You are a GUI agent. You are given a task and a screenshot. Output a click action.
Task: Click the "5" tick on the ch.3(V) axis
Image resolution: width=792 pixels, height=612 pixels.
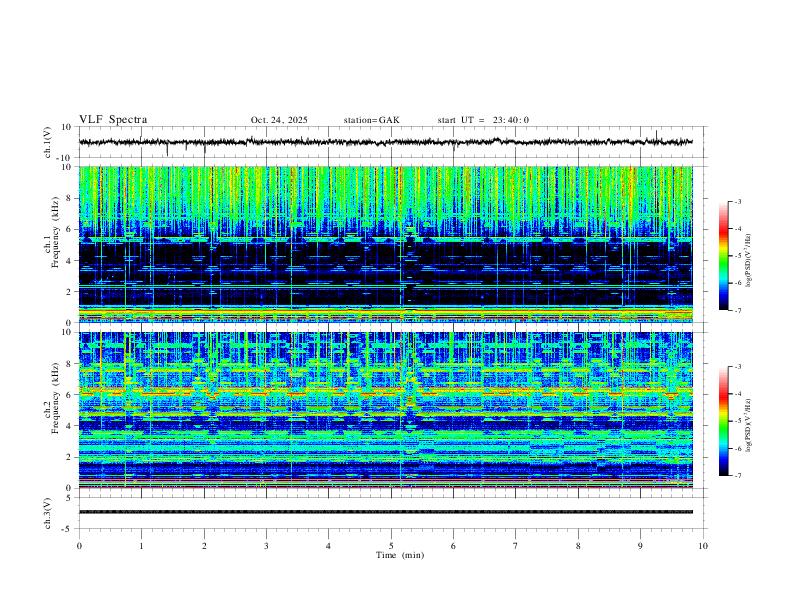[x=70, y=498]
